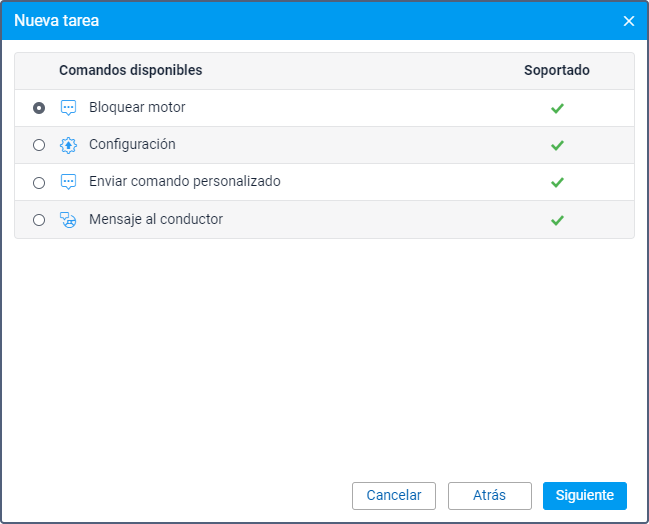Image resolution: width=649 pixels, height=524 pixels.
Task: Choose the Enviar comando personalizado radio option
Action: tap(39, 183)
